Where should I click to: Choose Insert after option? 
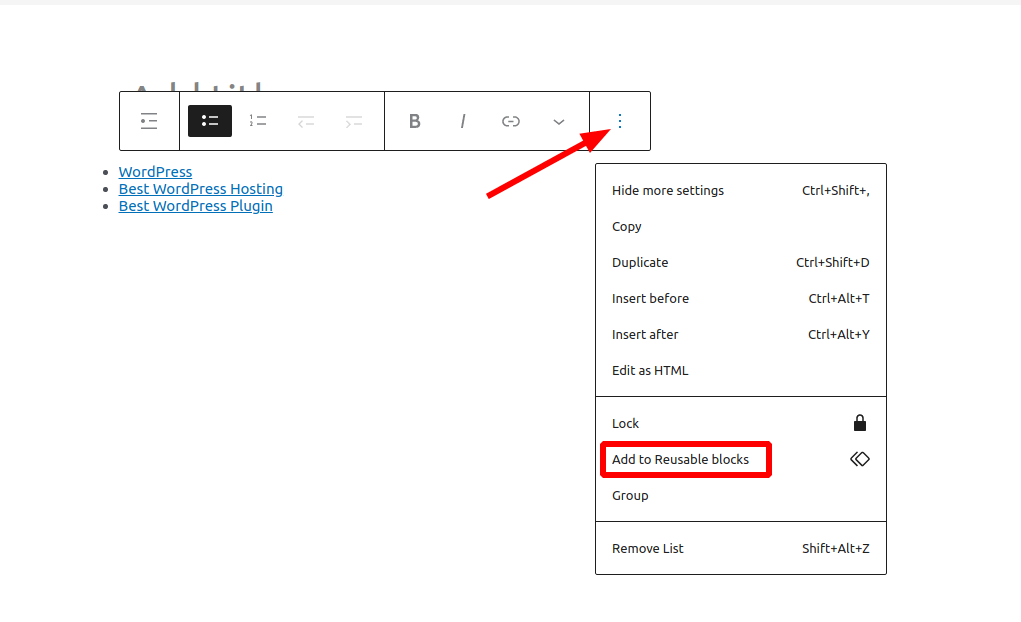(x=741, y=334)
